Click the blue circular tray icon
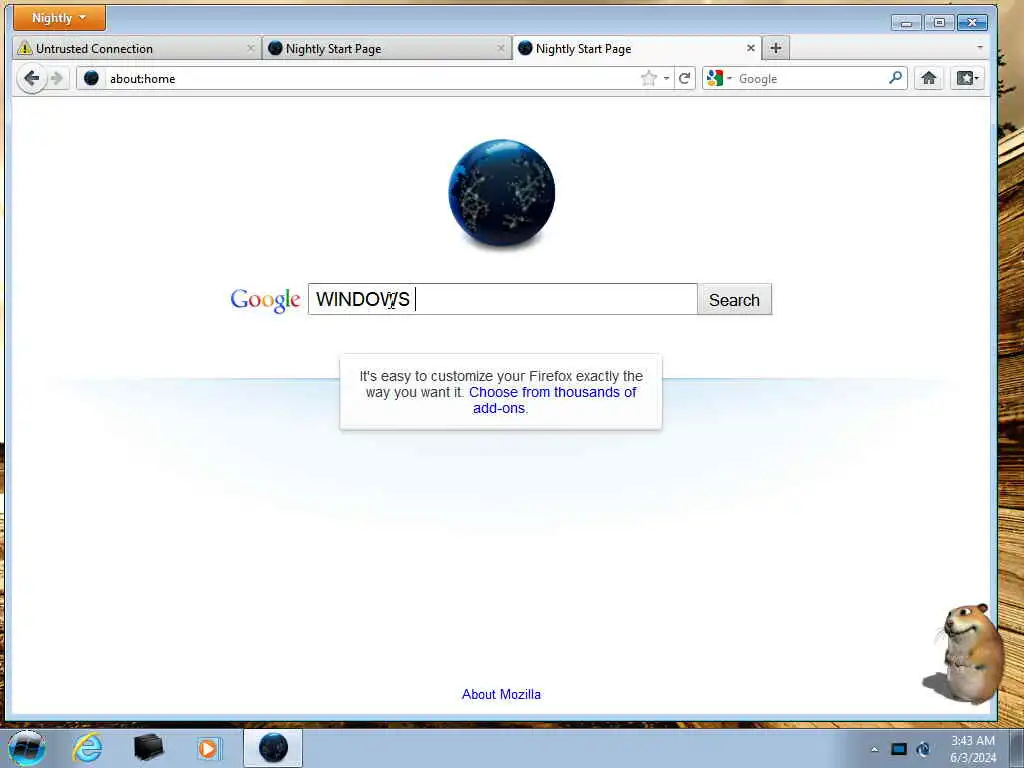Screen dimensions: 1024x768 pyautogui.click(x=923, y=749)
